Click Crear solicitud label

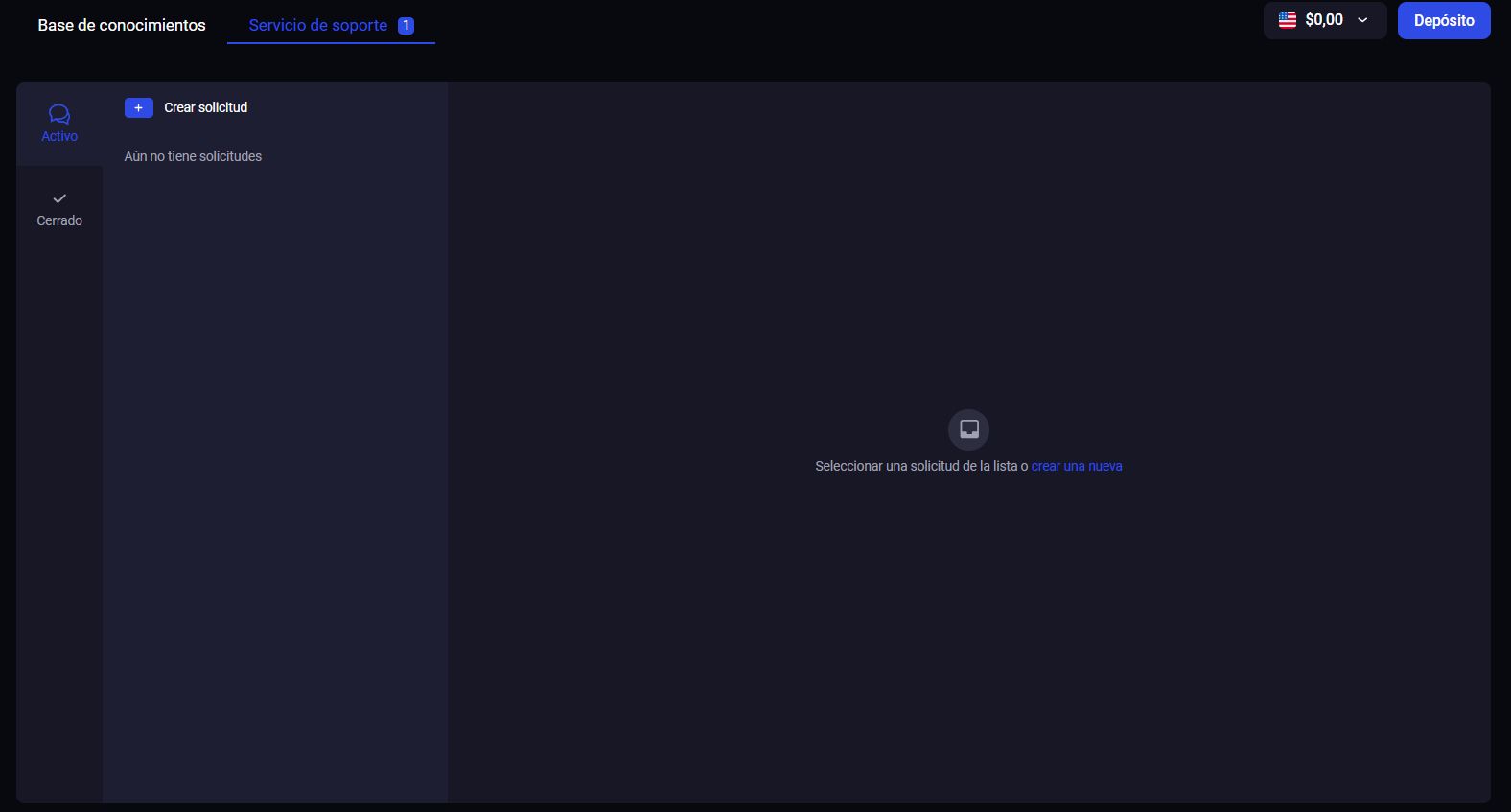206,107
